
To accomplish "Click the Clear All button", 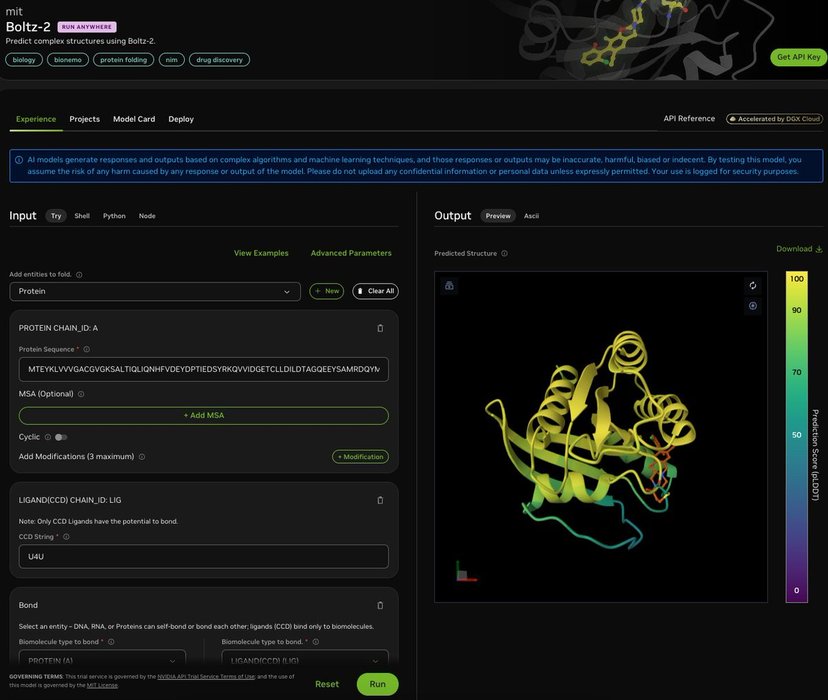I will click(x=375, y=291).
